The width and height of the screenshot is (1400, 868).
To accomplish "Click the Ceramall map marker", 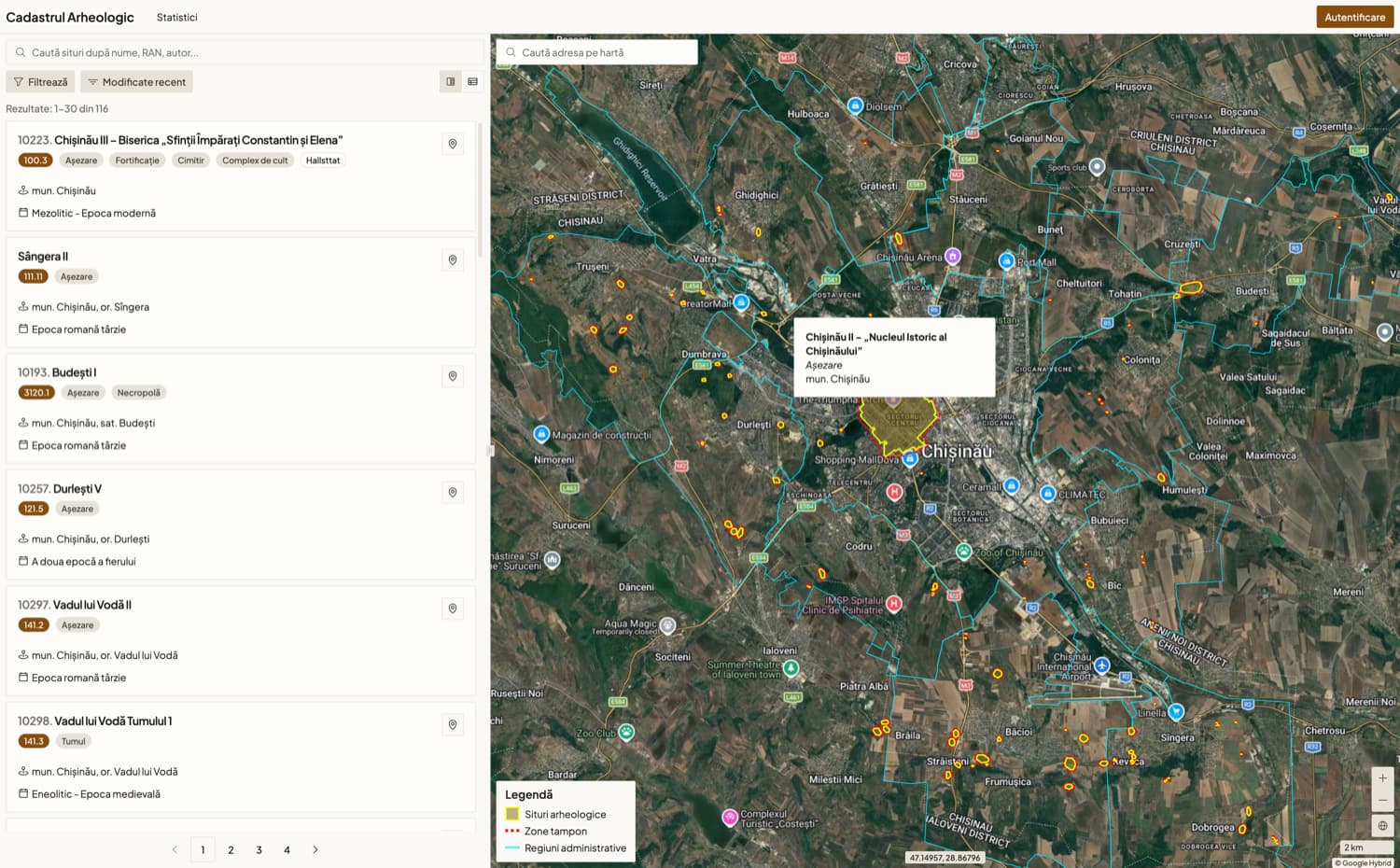I will pos(1012,485).
